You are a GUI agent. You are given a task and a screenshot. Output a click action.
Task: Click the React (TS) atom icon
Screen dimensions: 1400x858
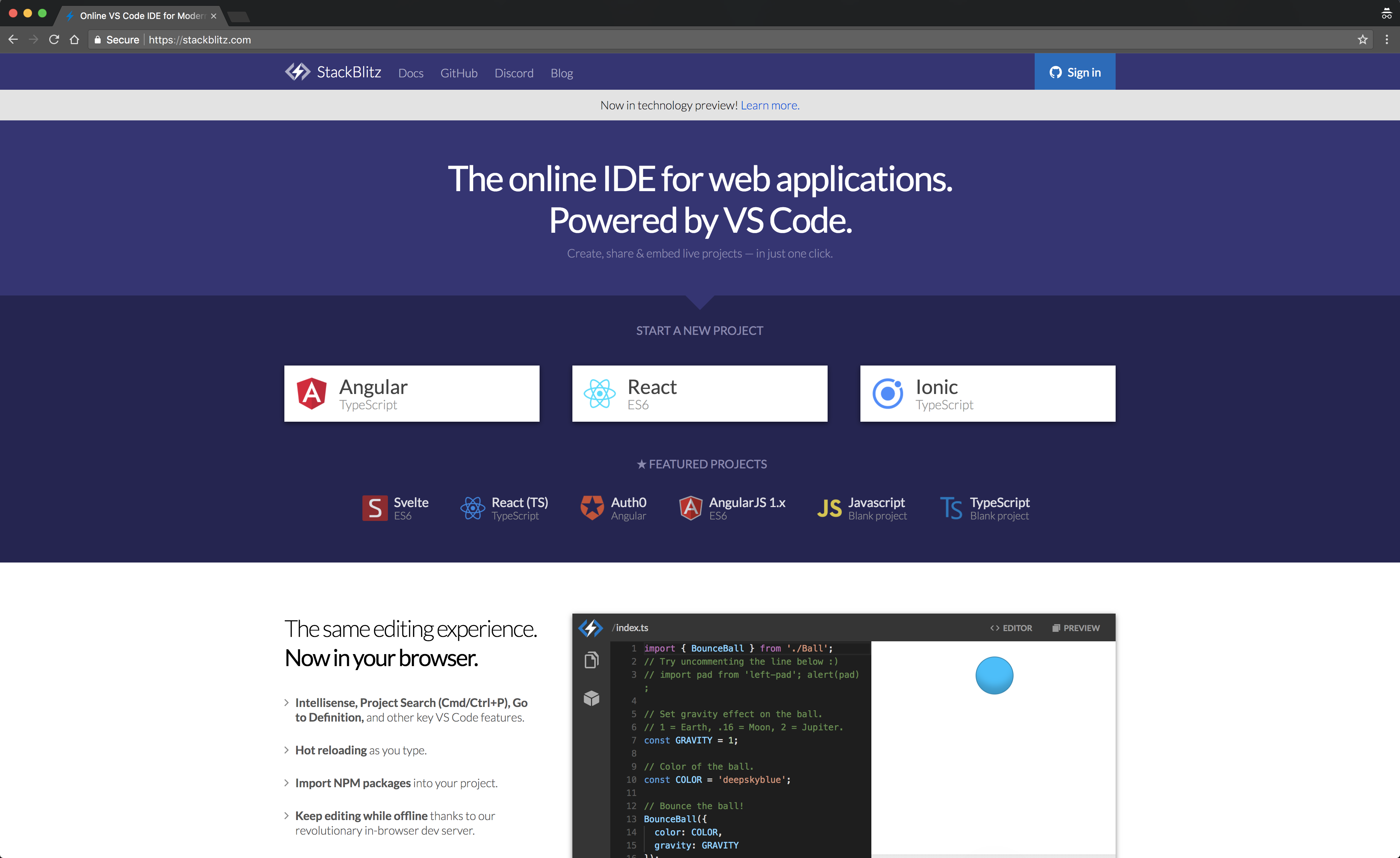click(x=473, y=508)
